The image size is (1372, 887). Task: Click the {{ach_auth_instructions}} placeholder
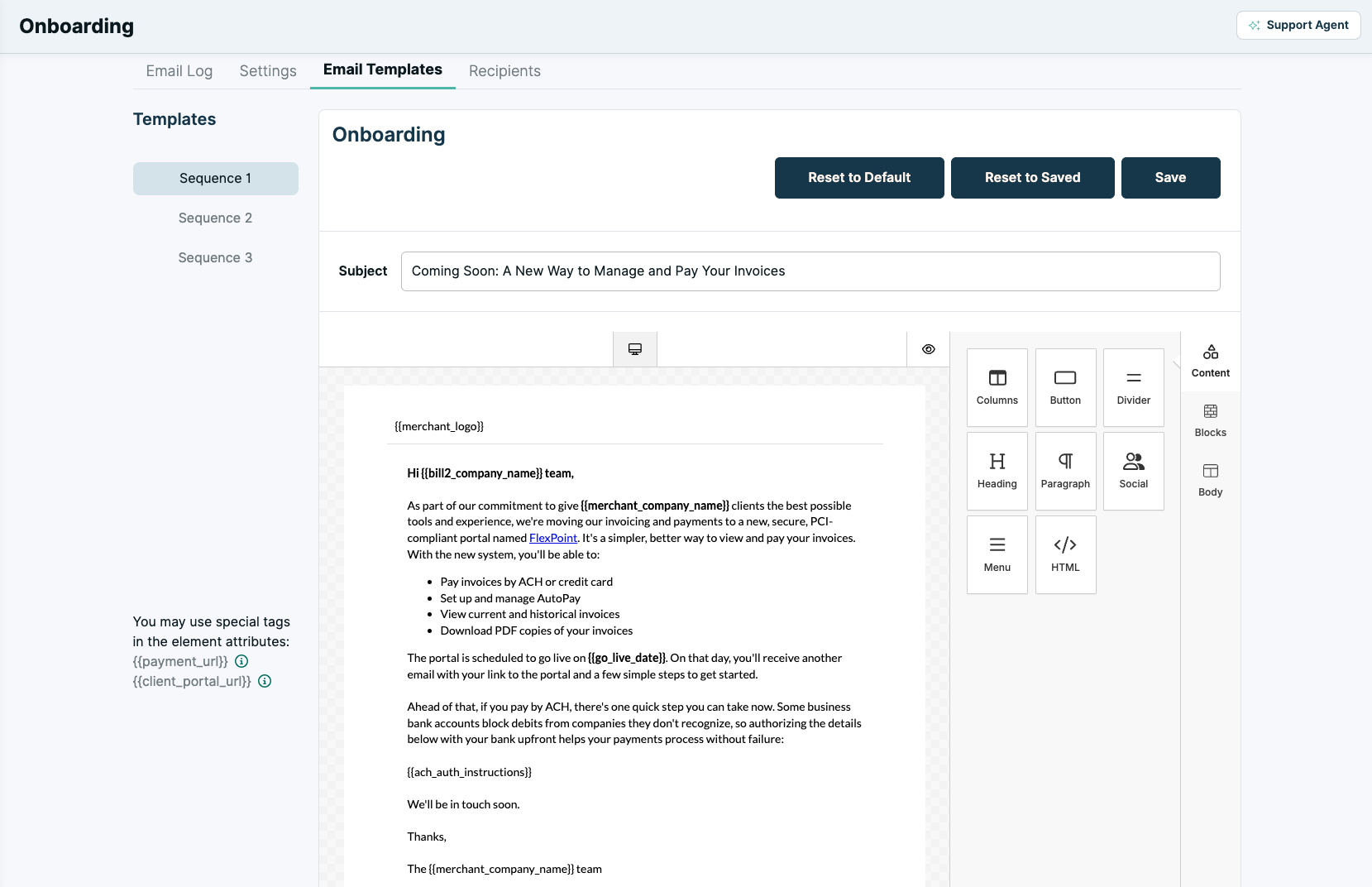[x=470, y=772]
